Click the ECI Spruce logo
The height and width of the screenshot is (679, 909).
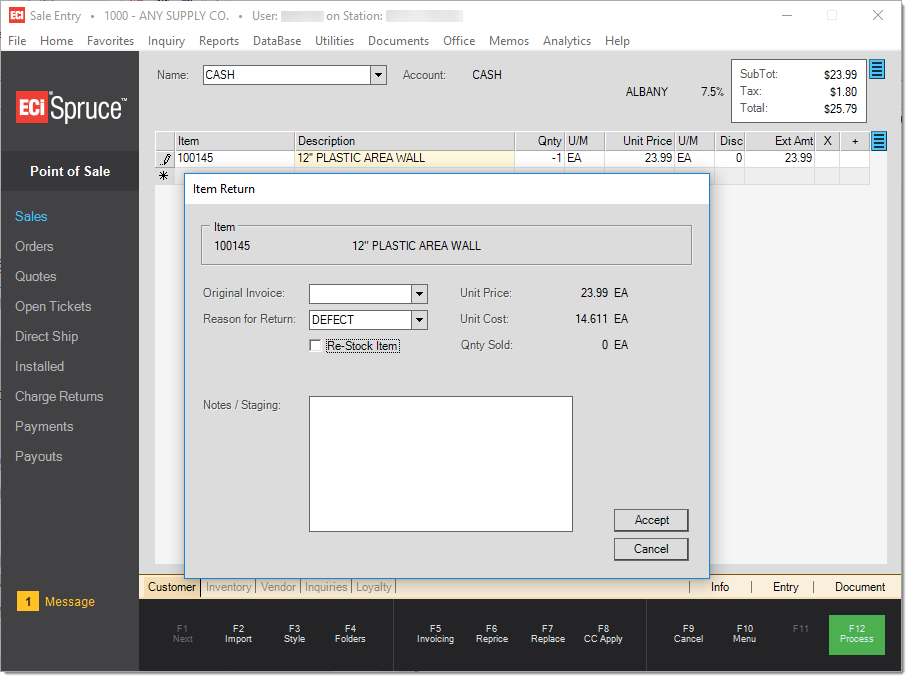click(x=70, y=108)
